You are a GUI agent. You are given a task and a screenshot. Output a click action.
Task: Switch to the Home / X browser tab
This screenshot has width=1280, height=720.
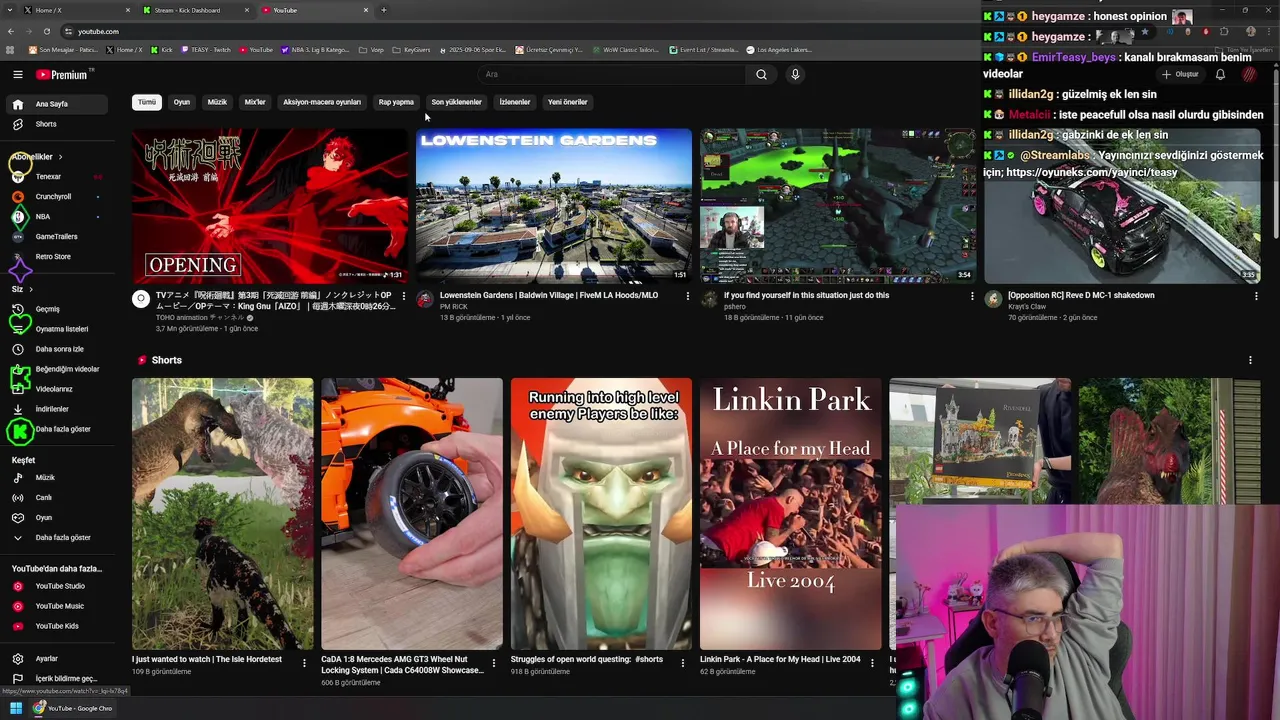pyautogui.click(x=75, y=10)
